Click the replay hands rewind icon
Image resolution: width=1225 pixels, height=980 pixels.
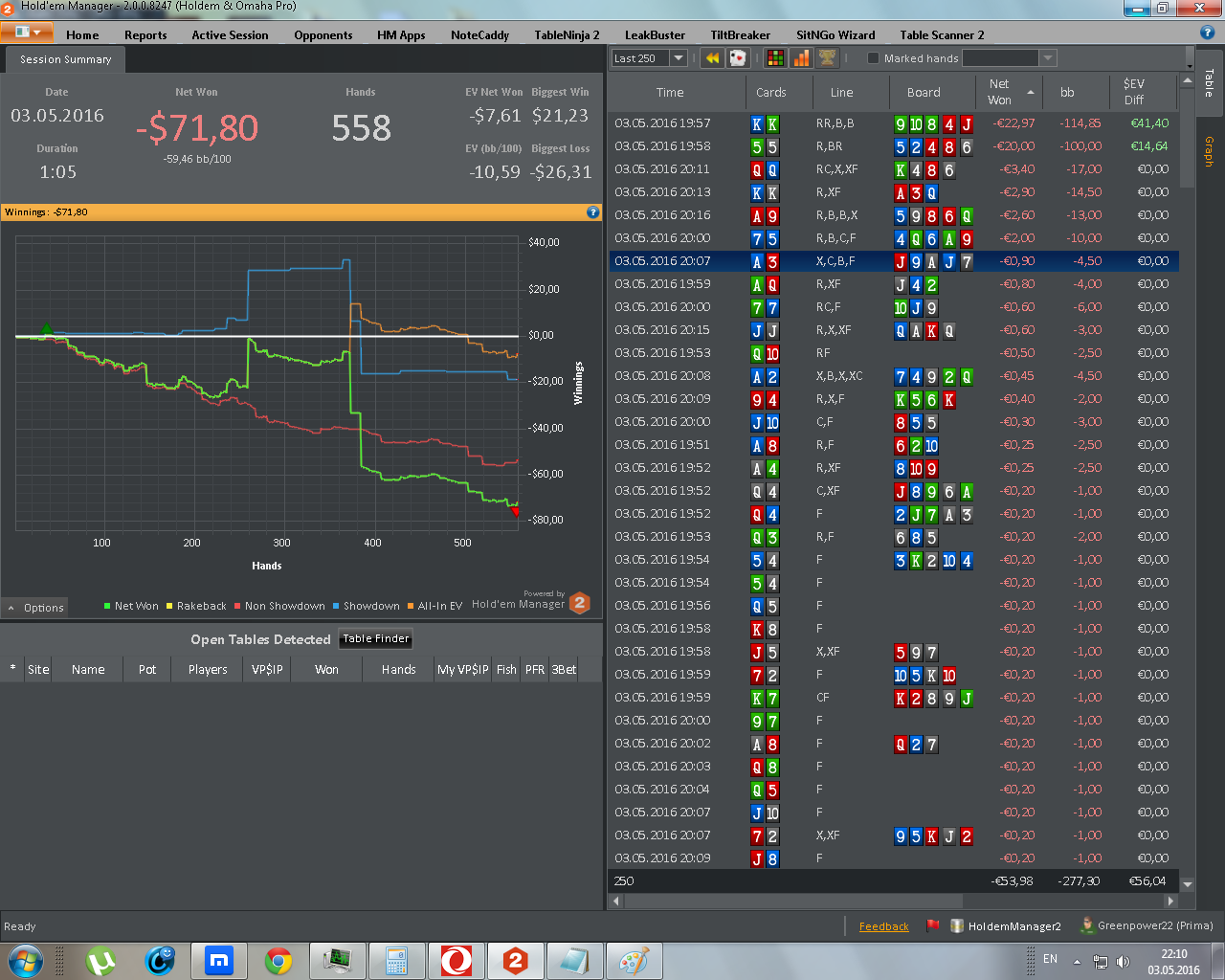pos(712,58)
